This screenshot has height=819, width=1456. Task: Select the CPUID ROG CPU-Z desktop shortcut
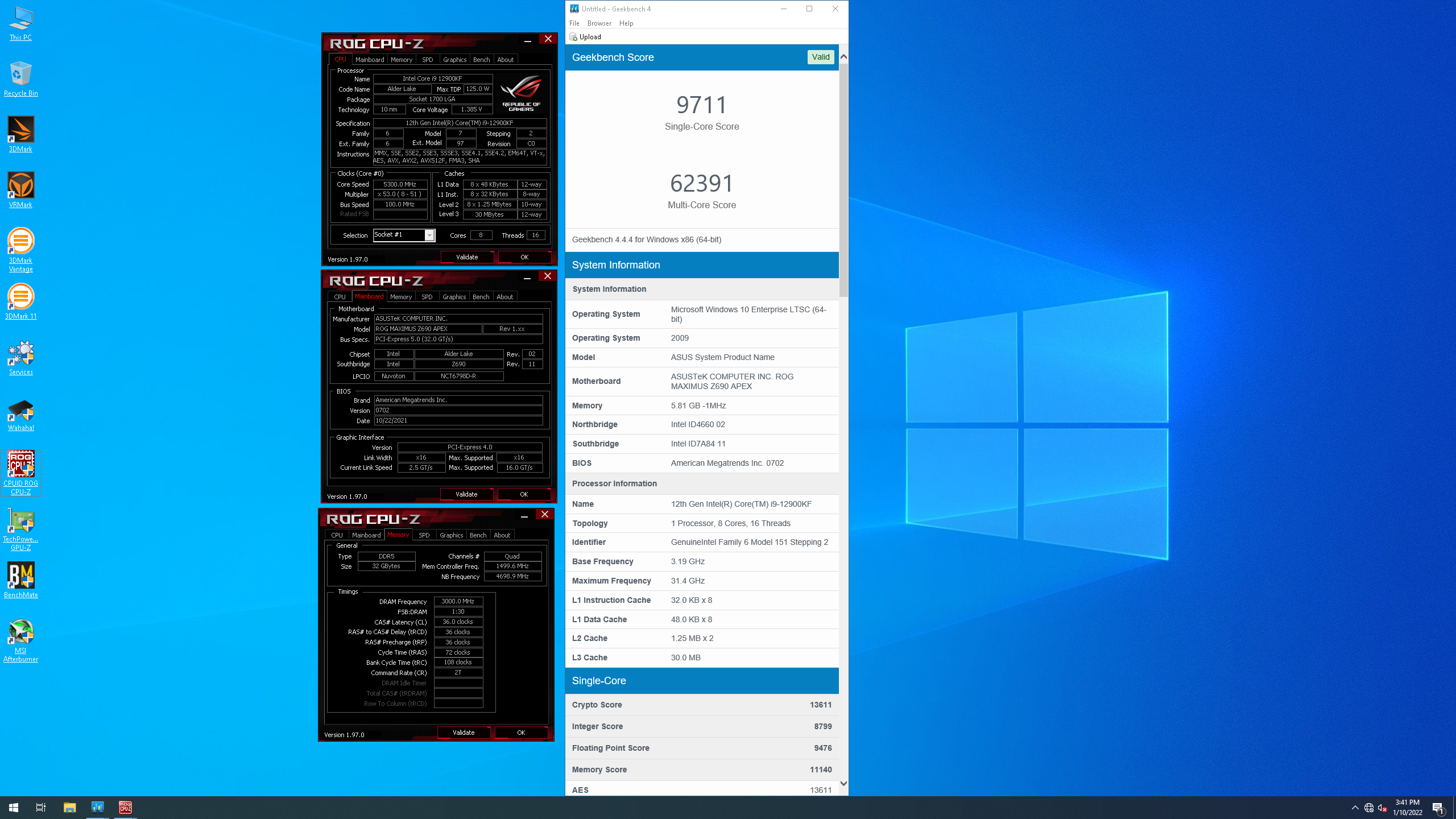[x=20, y=473]
